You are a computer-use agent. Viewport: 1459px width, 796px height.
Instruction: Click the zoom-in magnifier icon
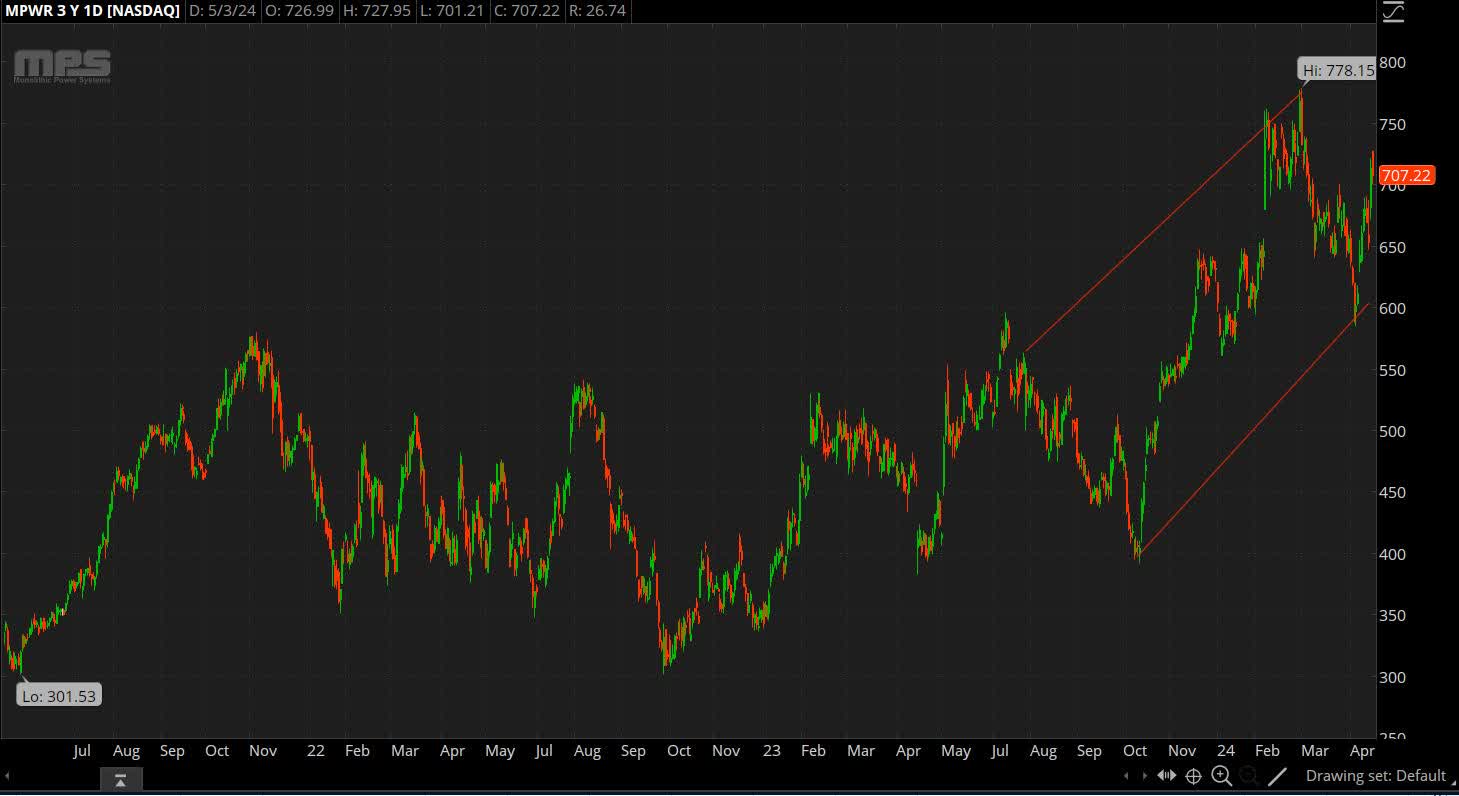pos(1221,776)
